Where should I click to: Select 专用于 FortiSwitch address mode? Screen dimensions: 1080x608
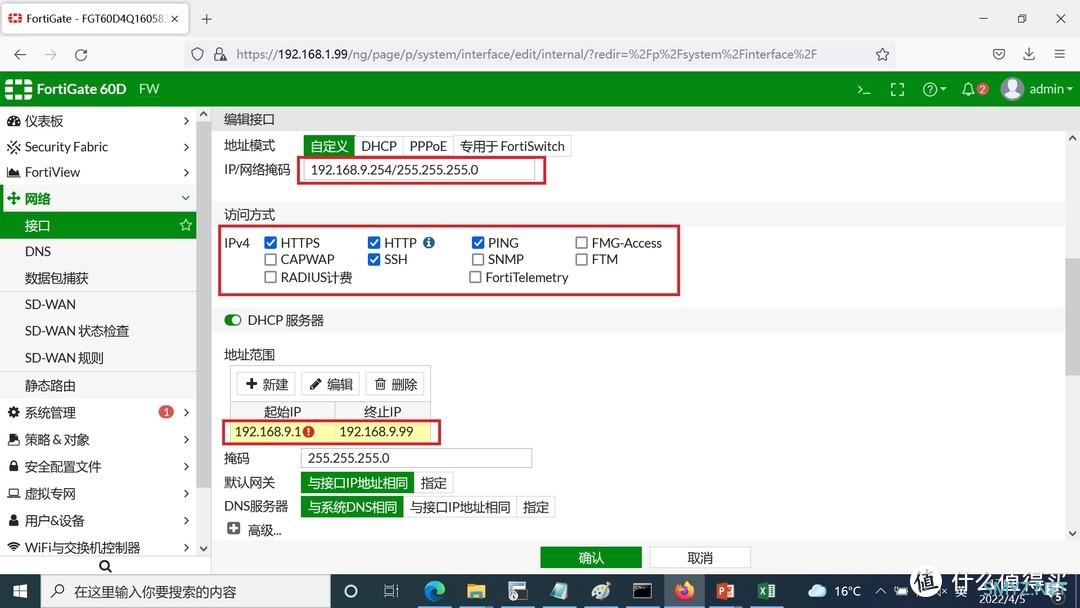tap(512, 146)
